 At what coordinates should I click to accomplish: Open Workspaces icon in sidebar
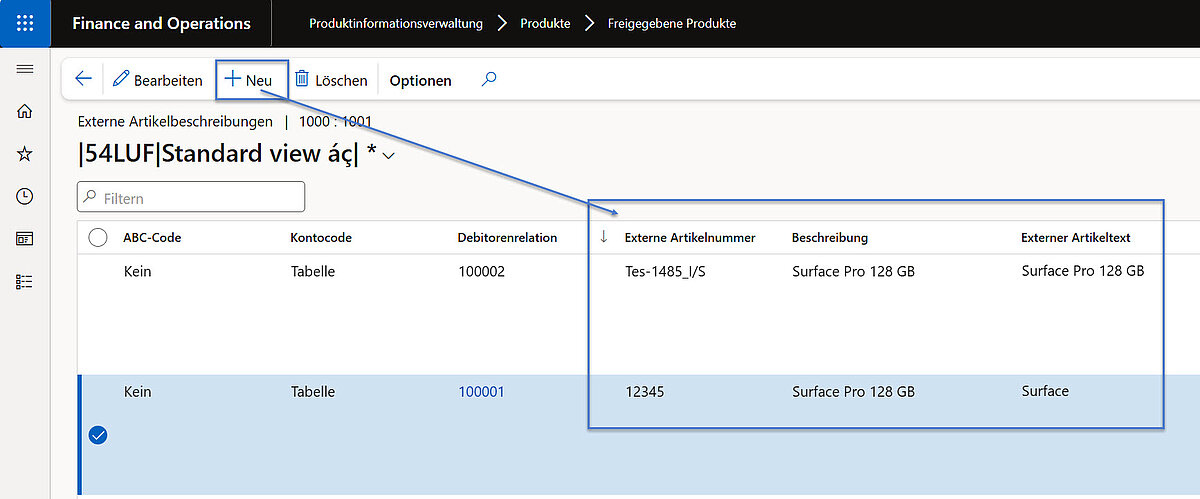[x=25, y=239]
